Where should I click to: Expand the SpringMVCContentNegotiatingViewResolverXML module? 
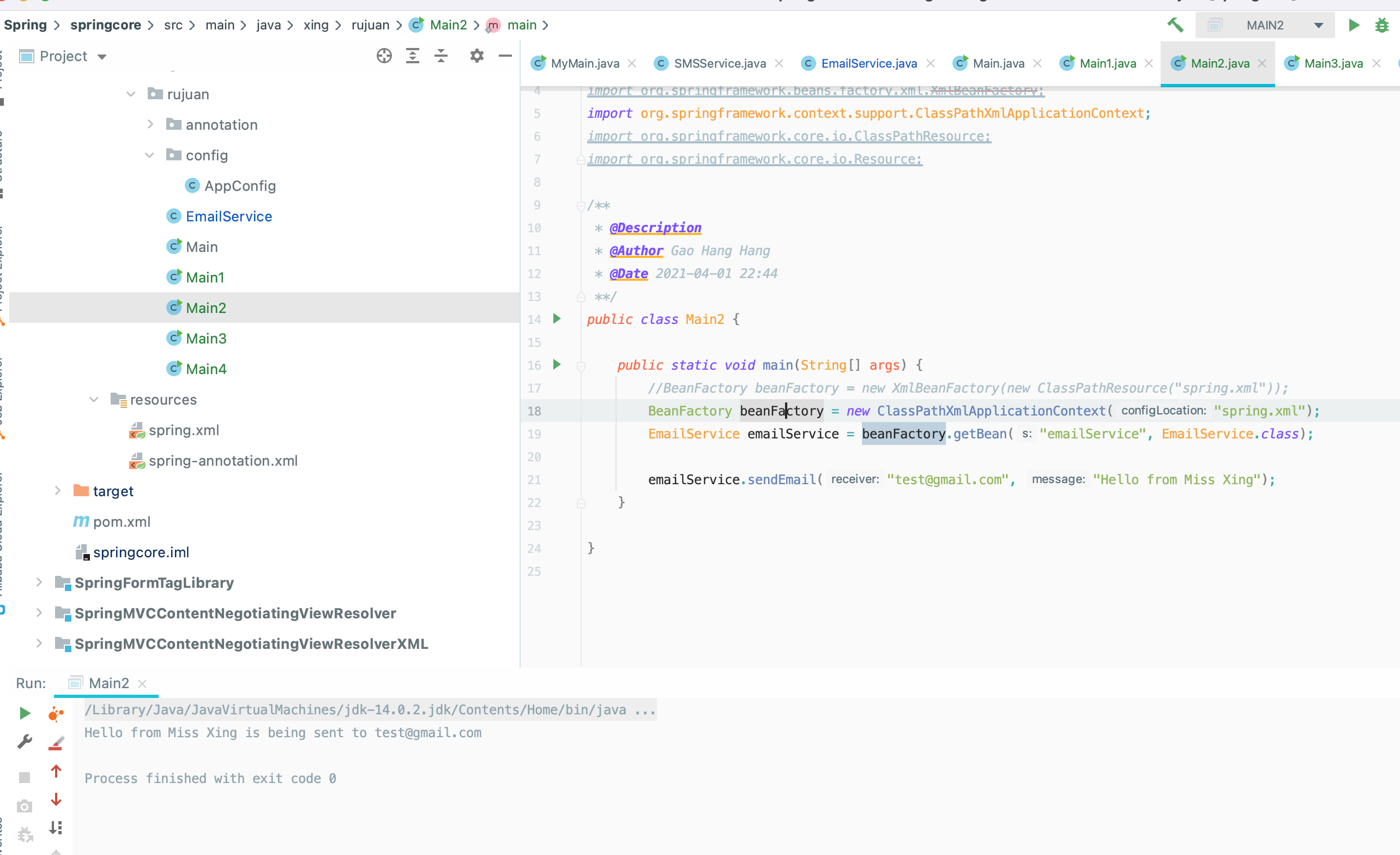[x=39, y=643]
